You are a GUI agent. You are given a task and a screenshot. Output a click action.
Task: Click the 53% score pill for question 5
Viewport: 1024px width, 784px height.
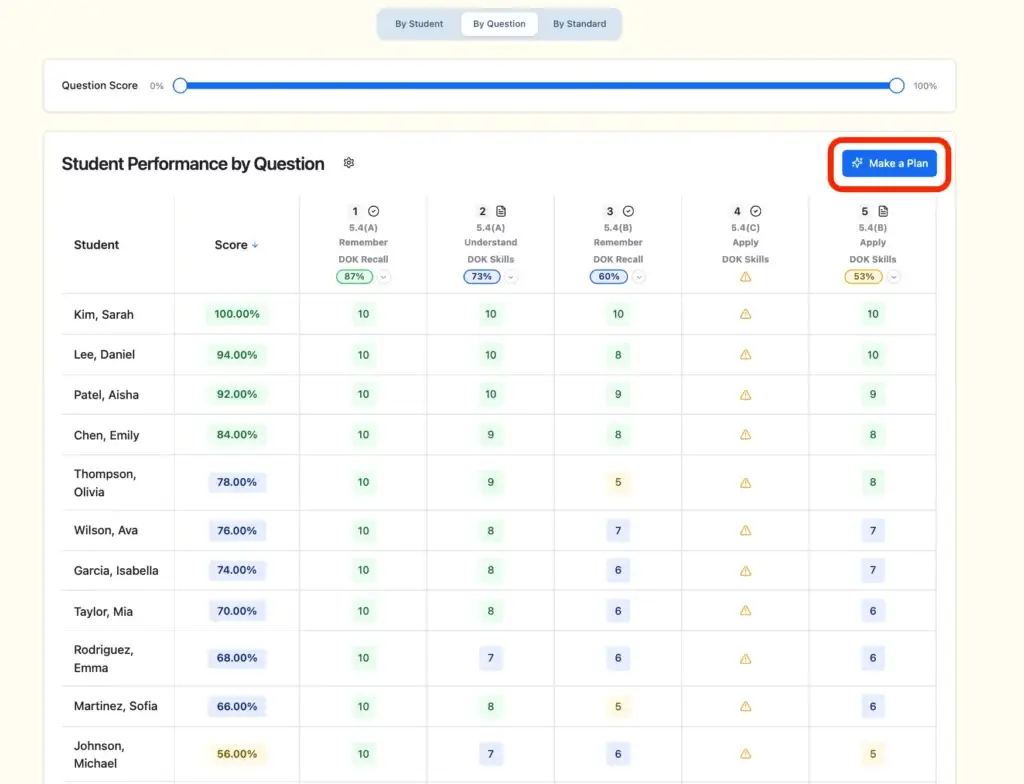[x=862, y=277]
